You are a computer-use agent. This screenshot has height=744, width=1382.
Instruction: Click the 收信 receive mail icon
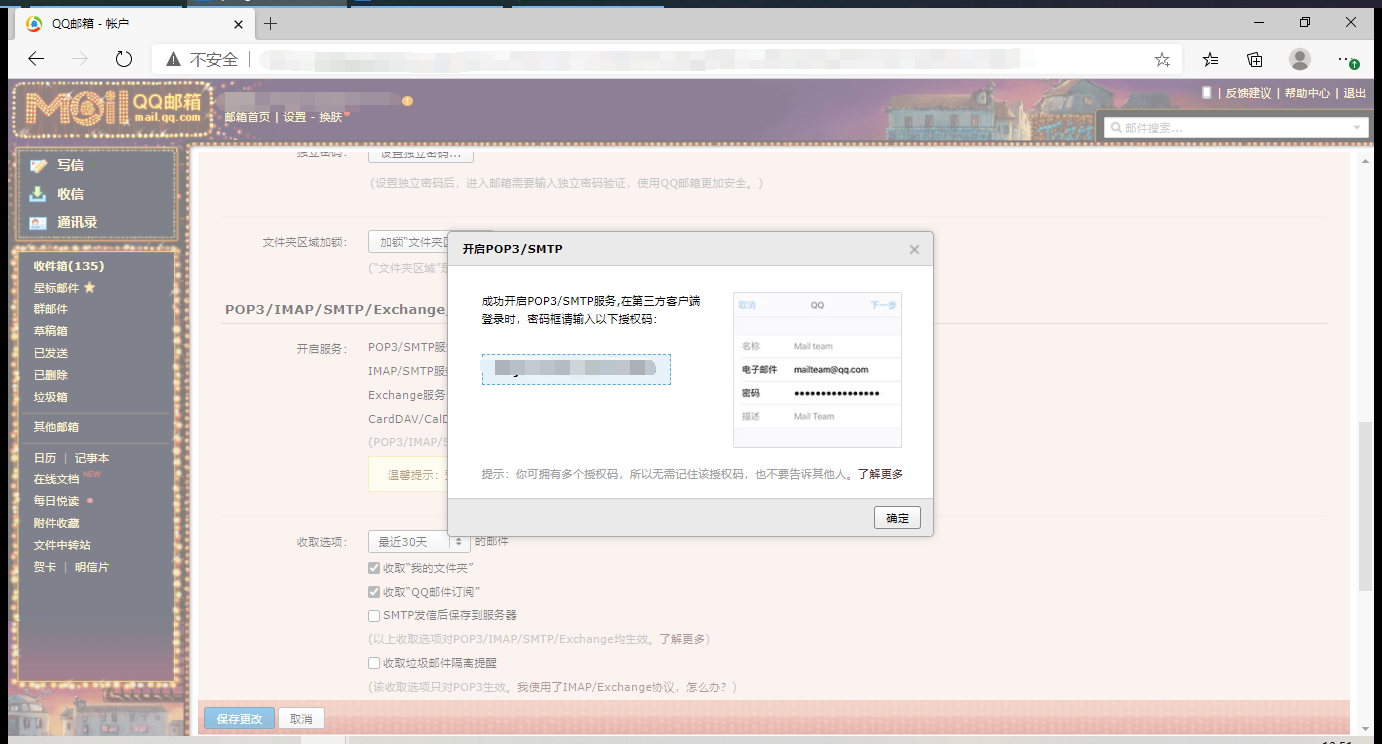click(x=39, y=194)
